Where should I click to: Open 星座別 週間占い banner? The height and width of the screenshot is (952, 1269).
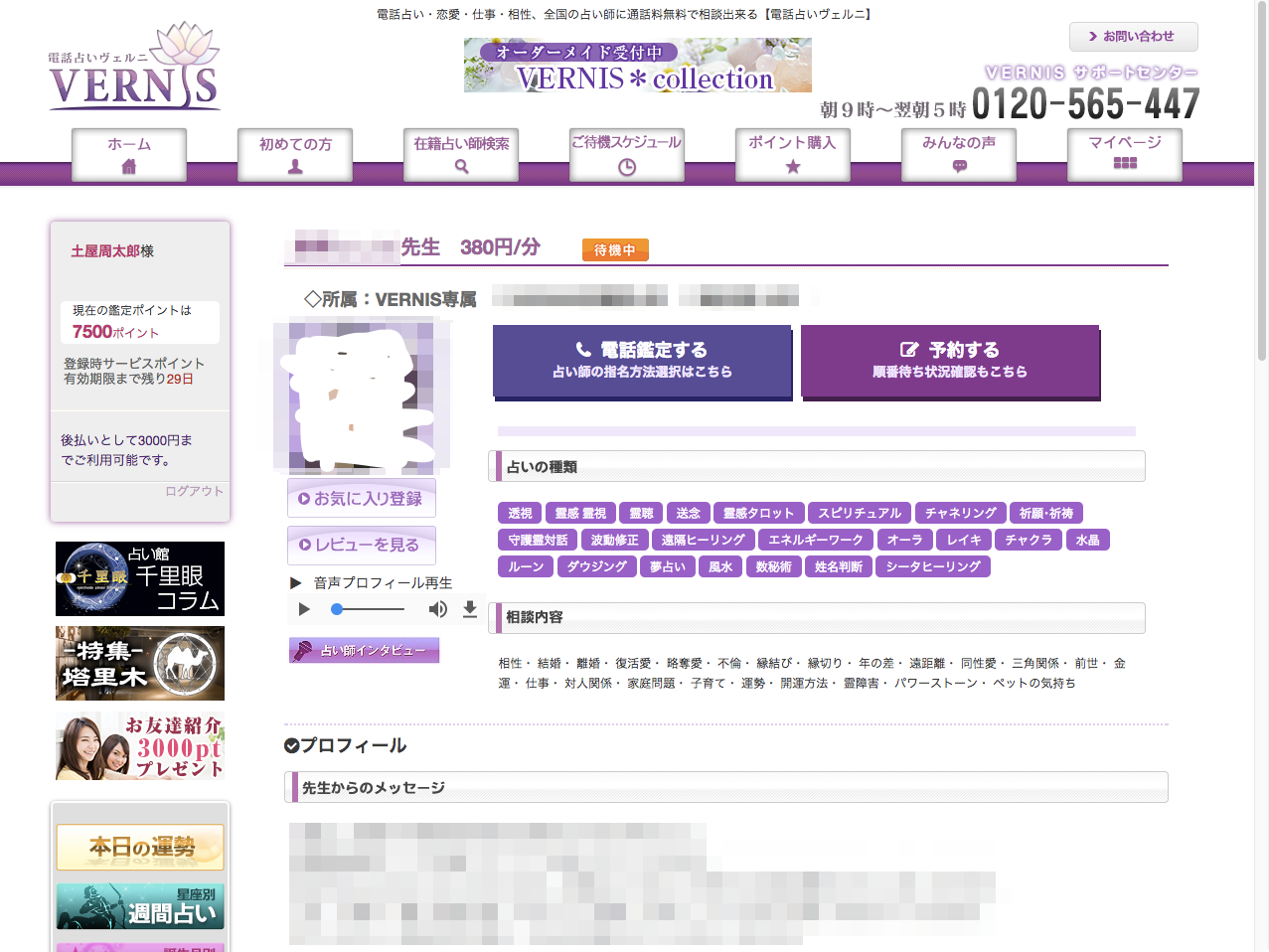140,906
